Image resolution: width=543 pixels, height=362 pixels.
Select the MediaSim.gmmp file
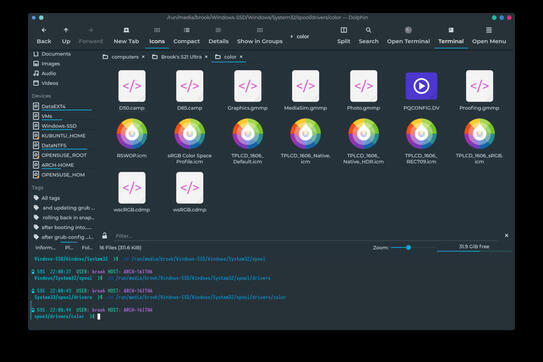click(x=305, y=90)
